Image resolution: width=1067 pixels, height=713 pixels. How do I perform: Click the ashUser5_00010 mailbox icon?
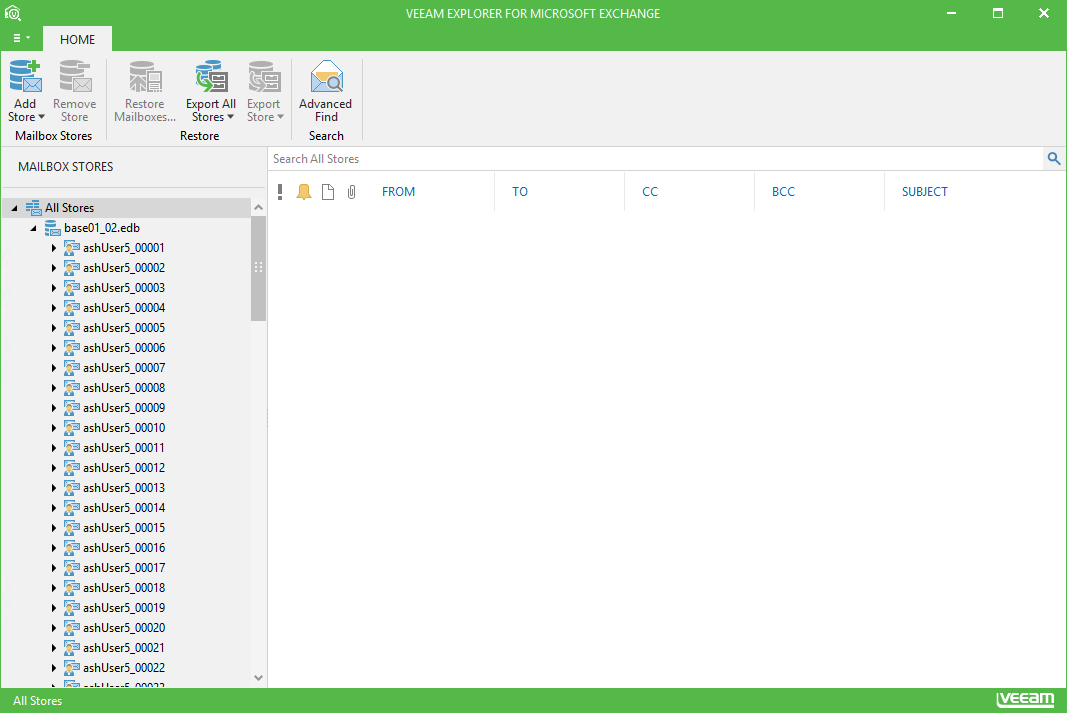tap(71, 428)
